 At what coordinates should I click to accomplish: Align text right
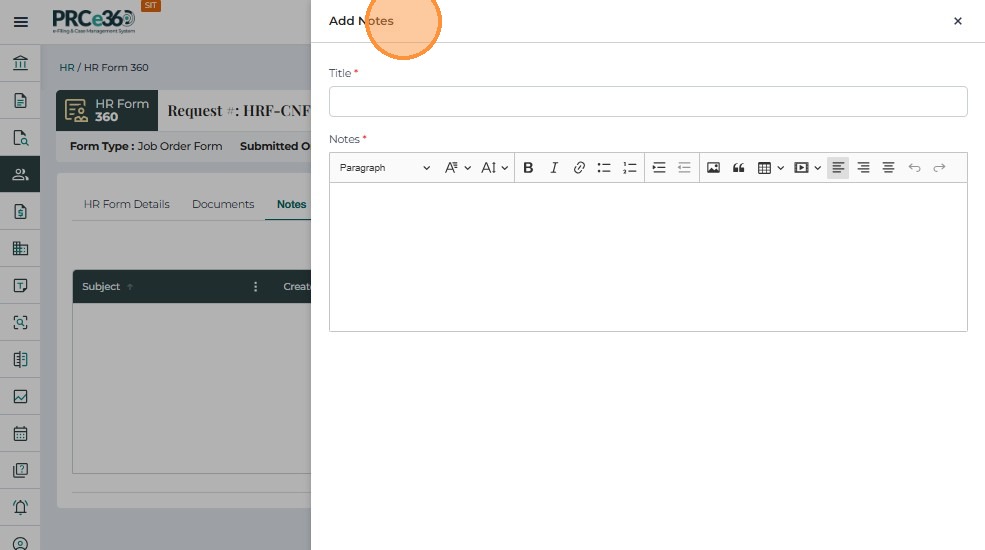click(863, 168)
